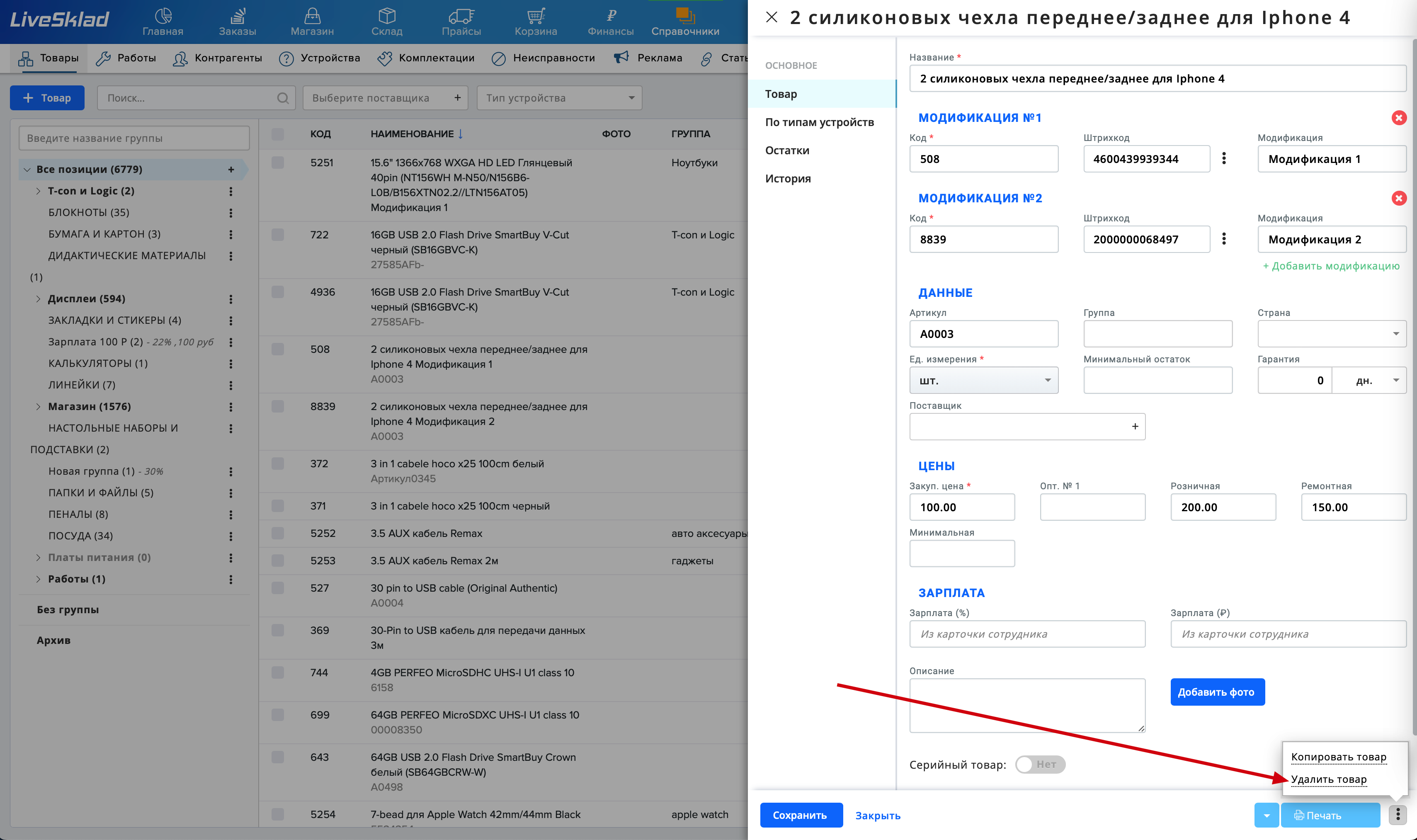Screen dimensions: 1417x840
Task: Switch to the Работы tab
Action: point(126,58)
